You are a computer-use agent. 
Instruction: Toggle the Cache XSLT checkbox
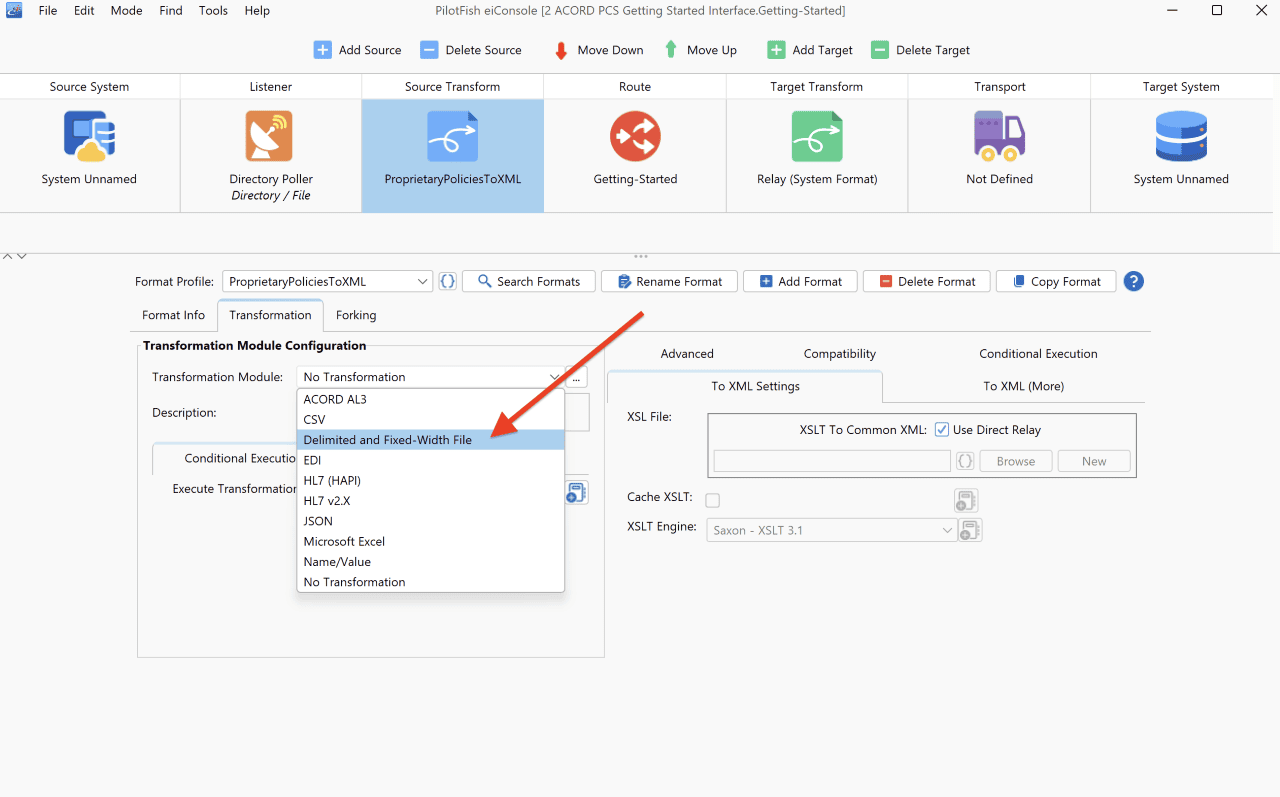[712, 500]
